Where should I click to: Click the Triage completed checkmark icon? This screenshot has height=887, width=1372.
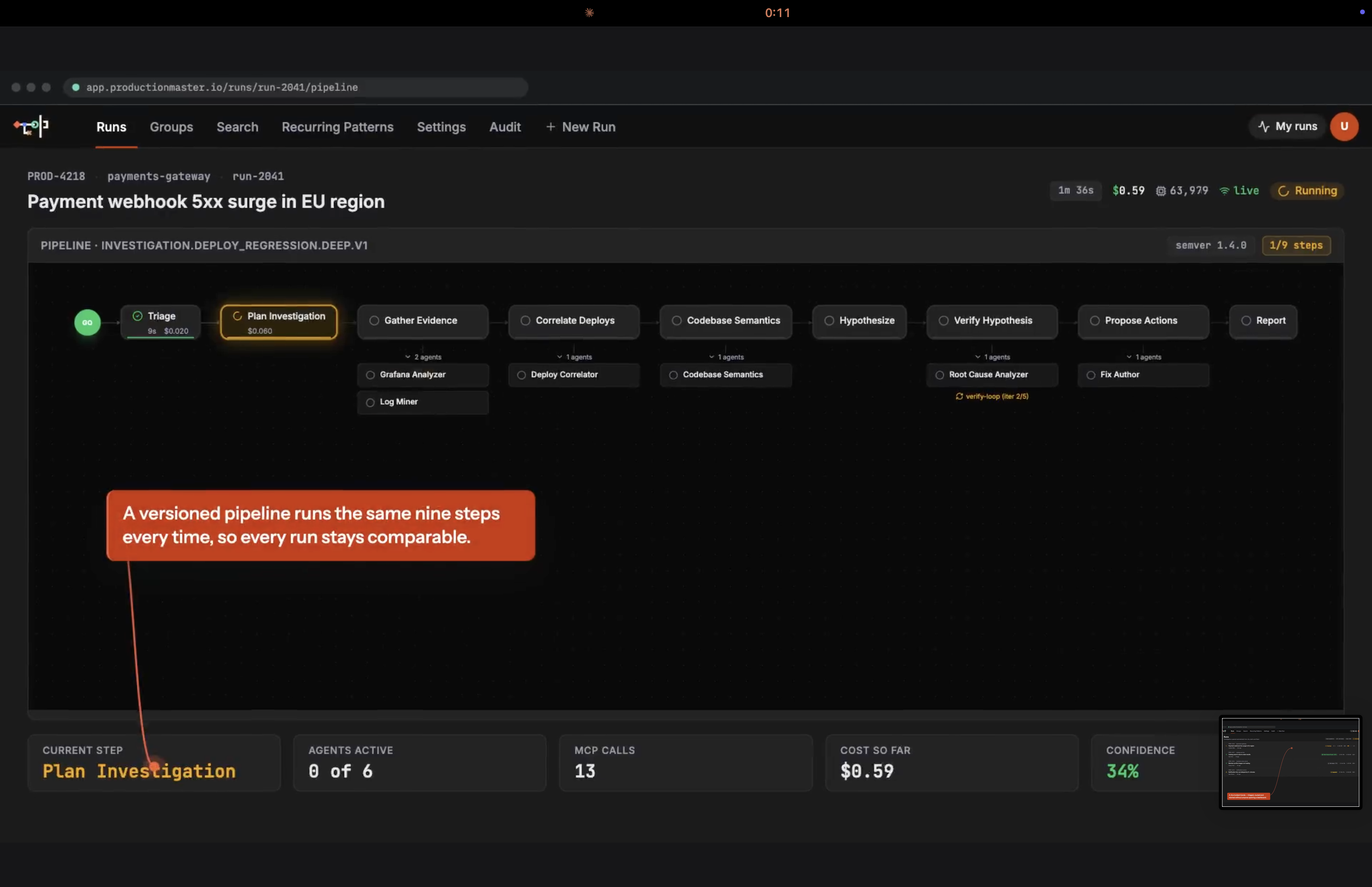tap(138, 316)
